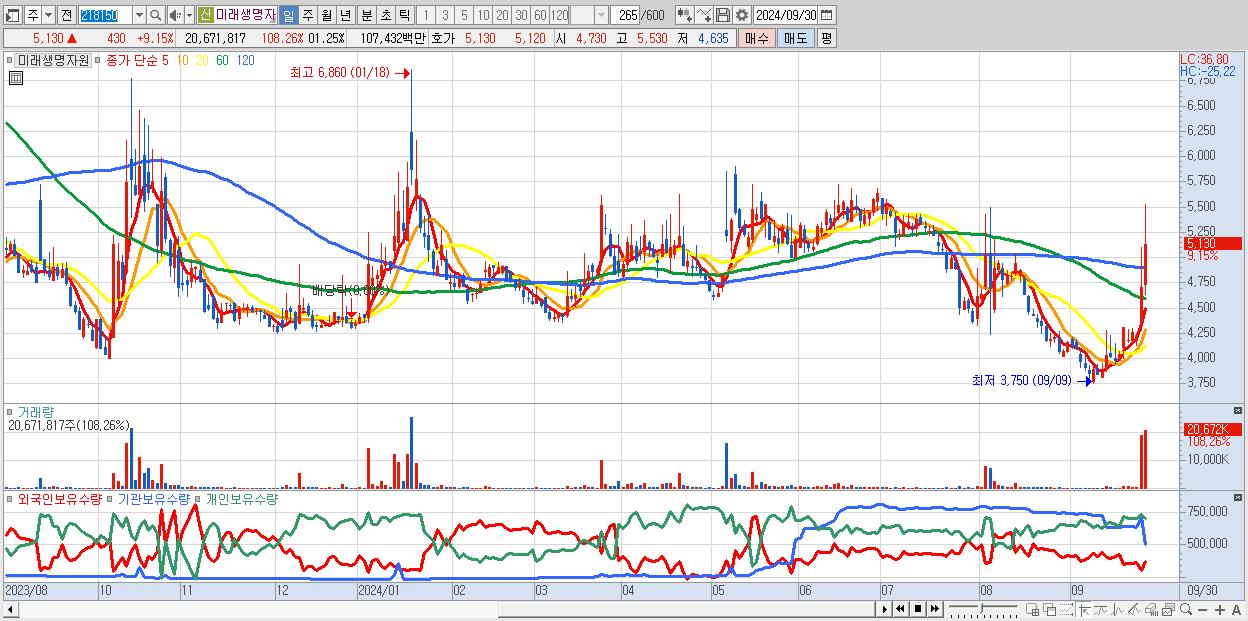Click the chart compare windows icon

(1168, 609)
